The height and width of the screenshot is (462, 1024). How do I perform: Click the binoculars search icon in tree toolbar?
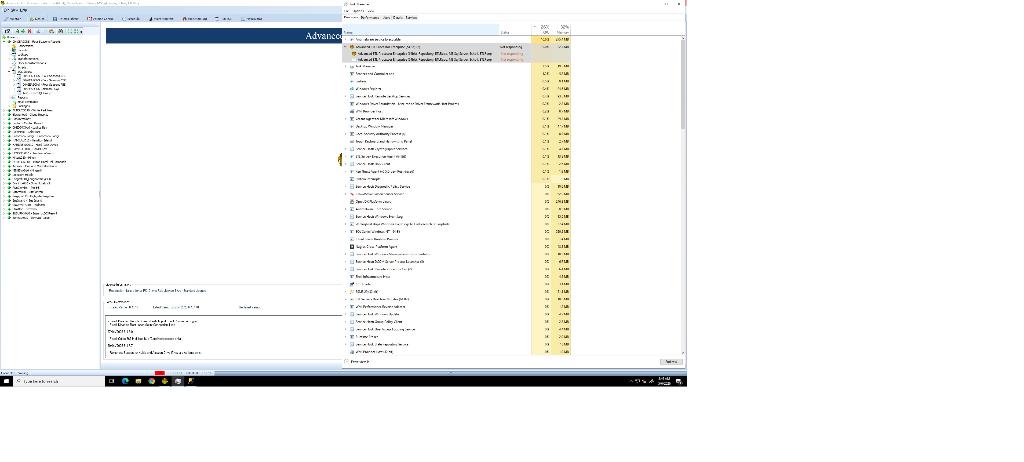coord(60,31)
